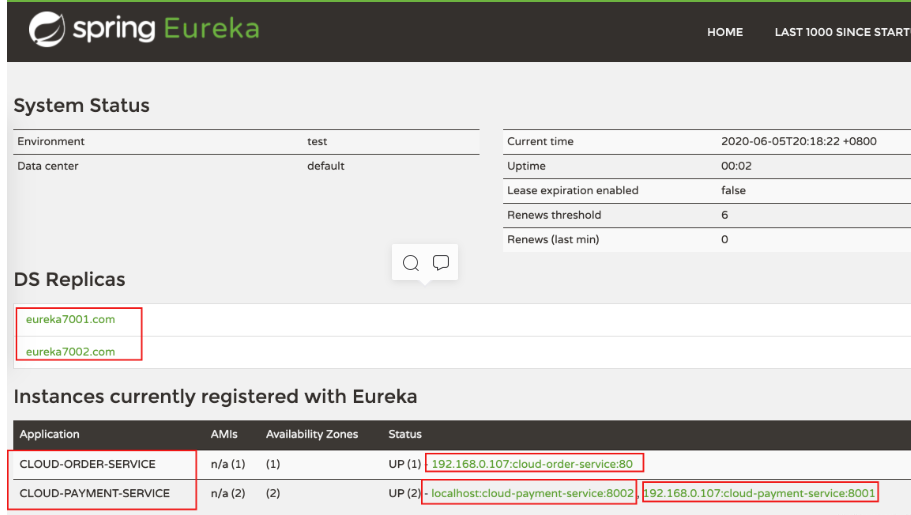Click the Application column header
911x515 pixels.
click(49, 434)
